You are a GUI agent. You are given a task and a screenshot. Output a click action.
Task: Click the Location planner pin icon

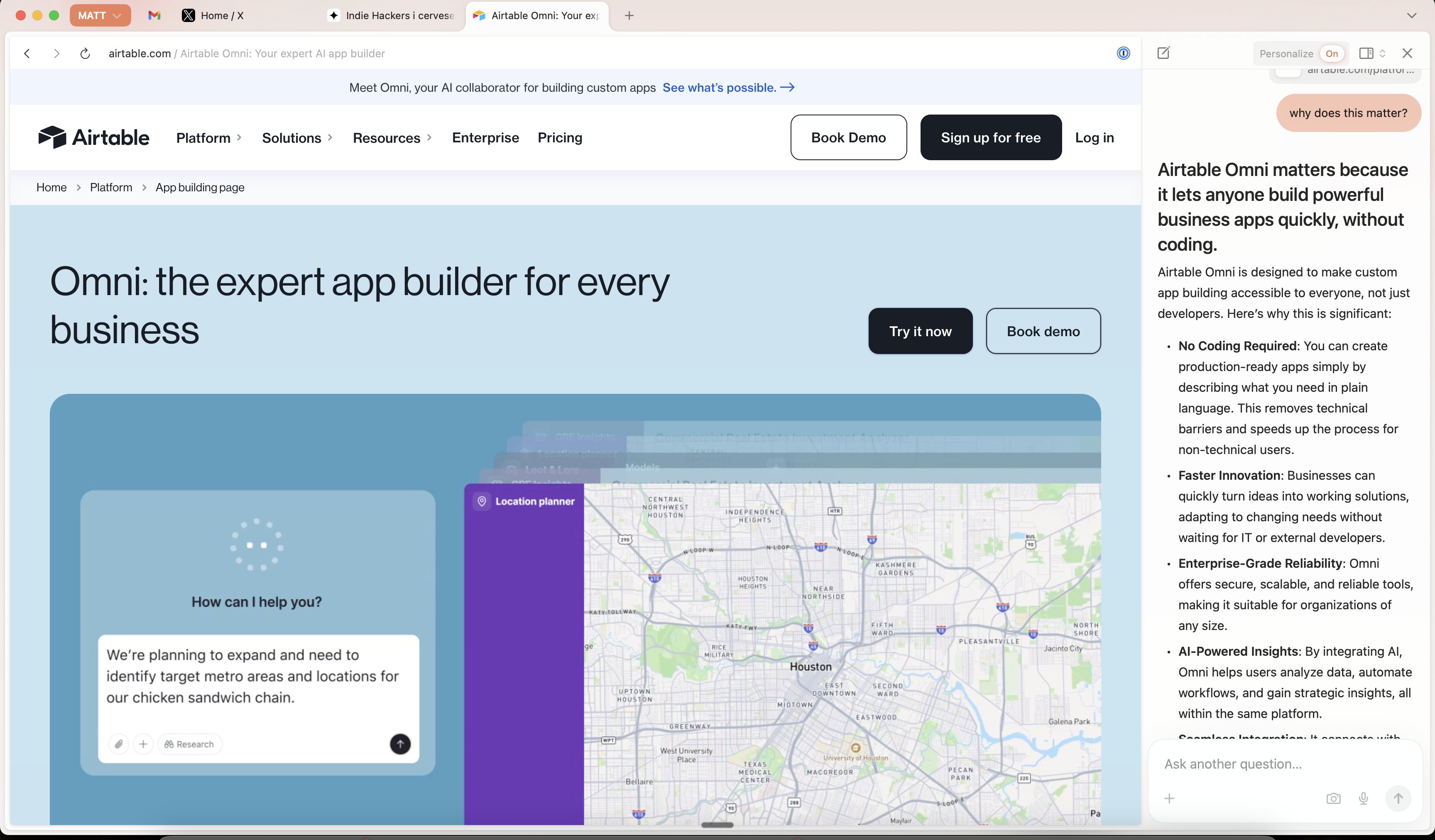click(x=482, y=501)
